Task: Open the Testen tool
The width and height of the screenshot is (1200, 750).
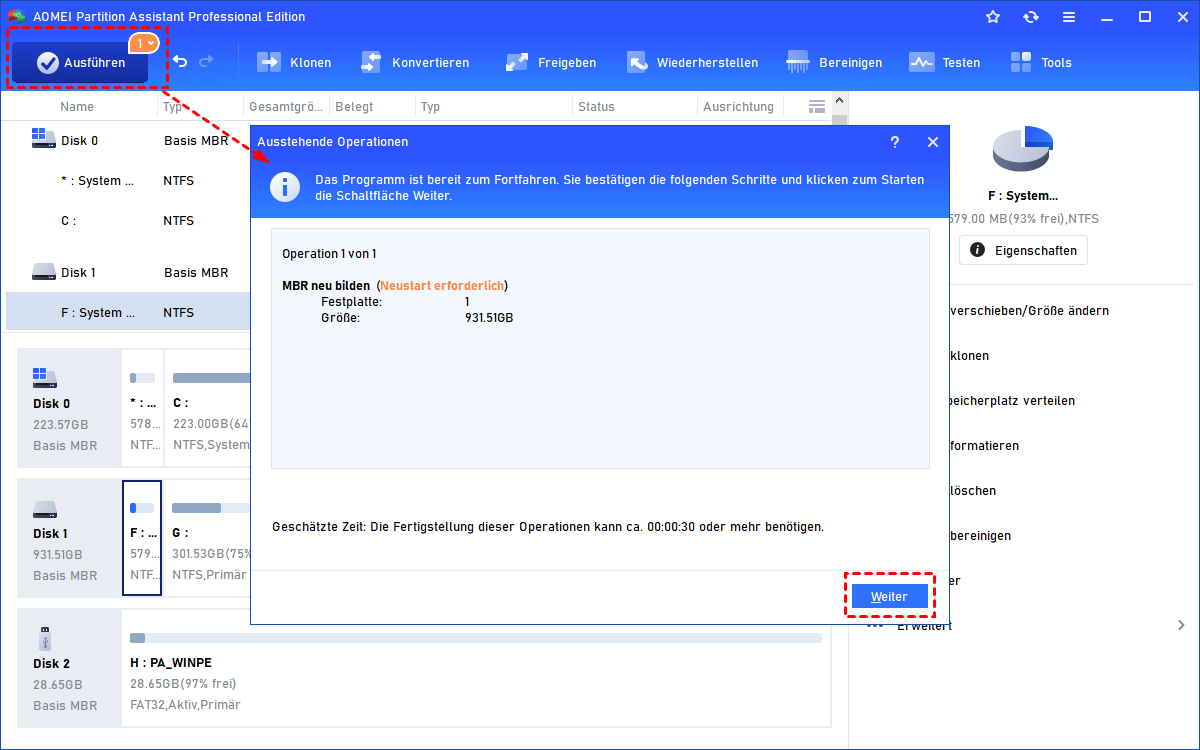Action: [945, 62]
